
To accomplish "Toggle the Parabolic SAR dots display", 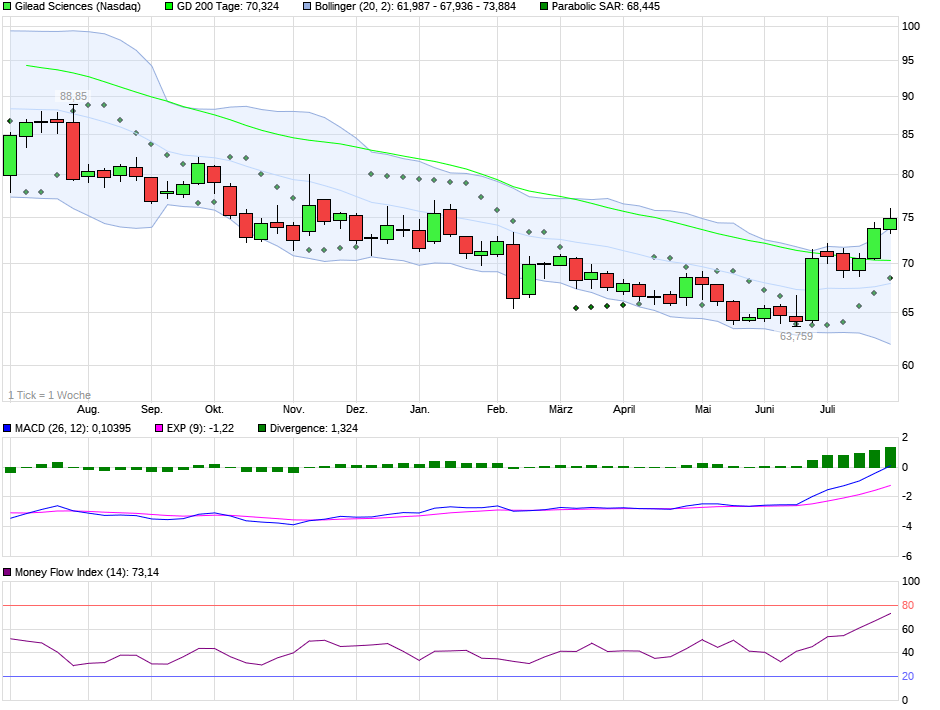I will pyautogui.click(x=542, y=8).
